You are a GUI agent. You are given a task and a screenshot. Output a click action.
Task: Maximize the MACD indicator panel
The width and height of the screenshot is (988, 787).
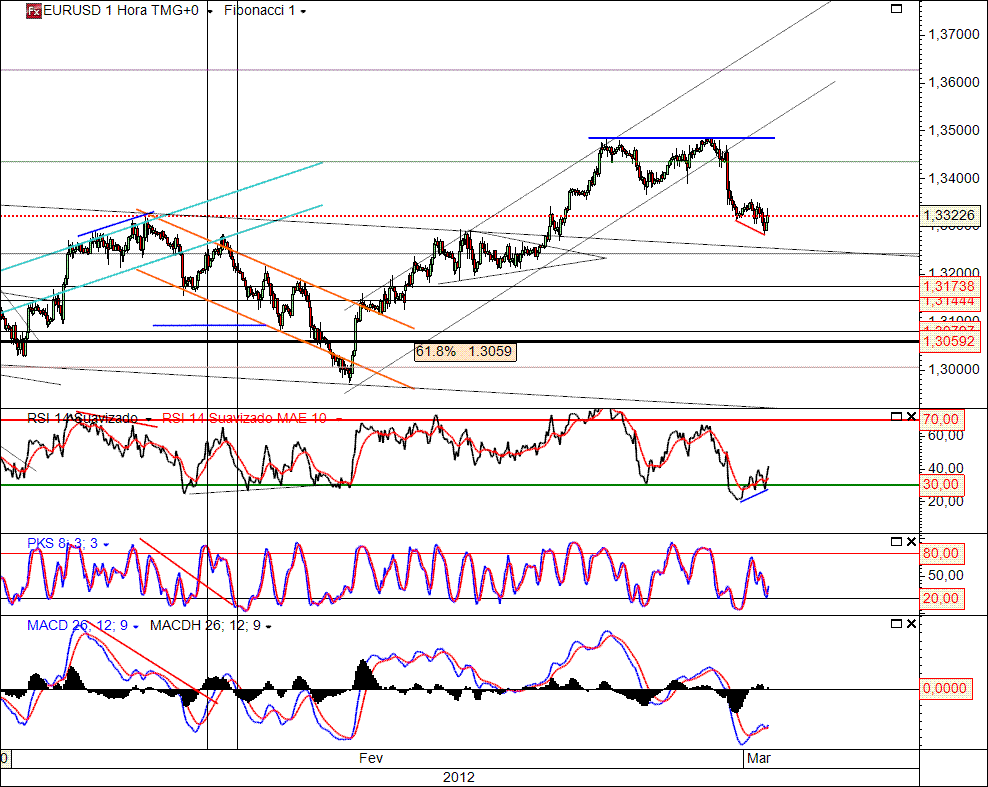point(897,623)
